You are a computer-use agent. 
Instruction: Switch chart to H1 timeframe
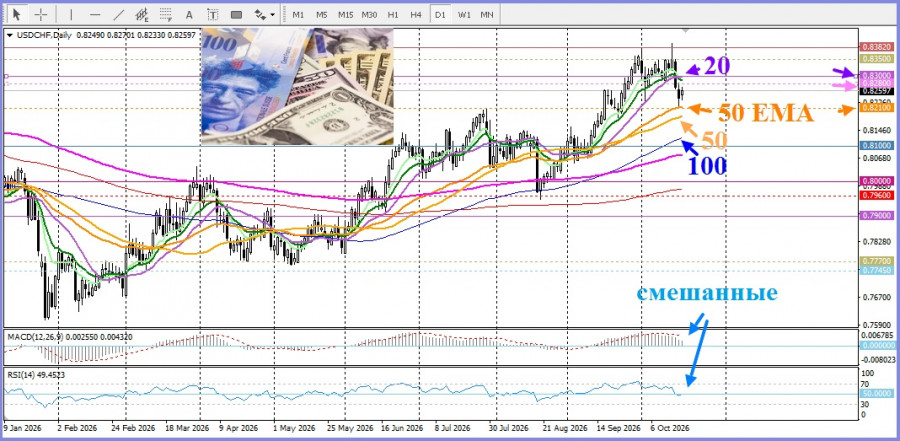pyautogui.click(x=393, y=14)
